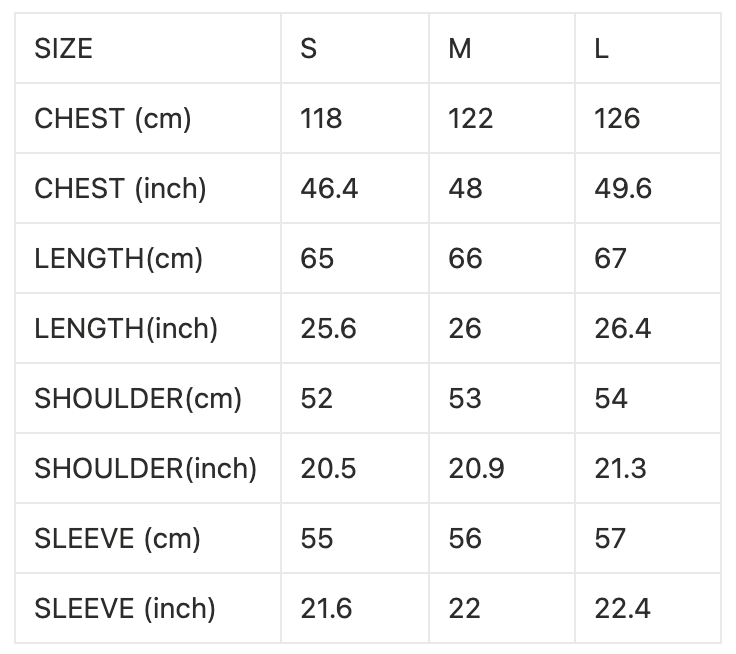Select the 49.6 chest inch value
The image size is (736, 654).
(x=623, y=188)
